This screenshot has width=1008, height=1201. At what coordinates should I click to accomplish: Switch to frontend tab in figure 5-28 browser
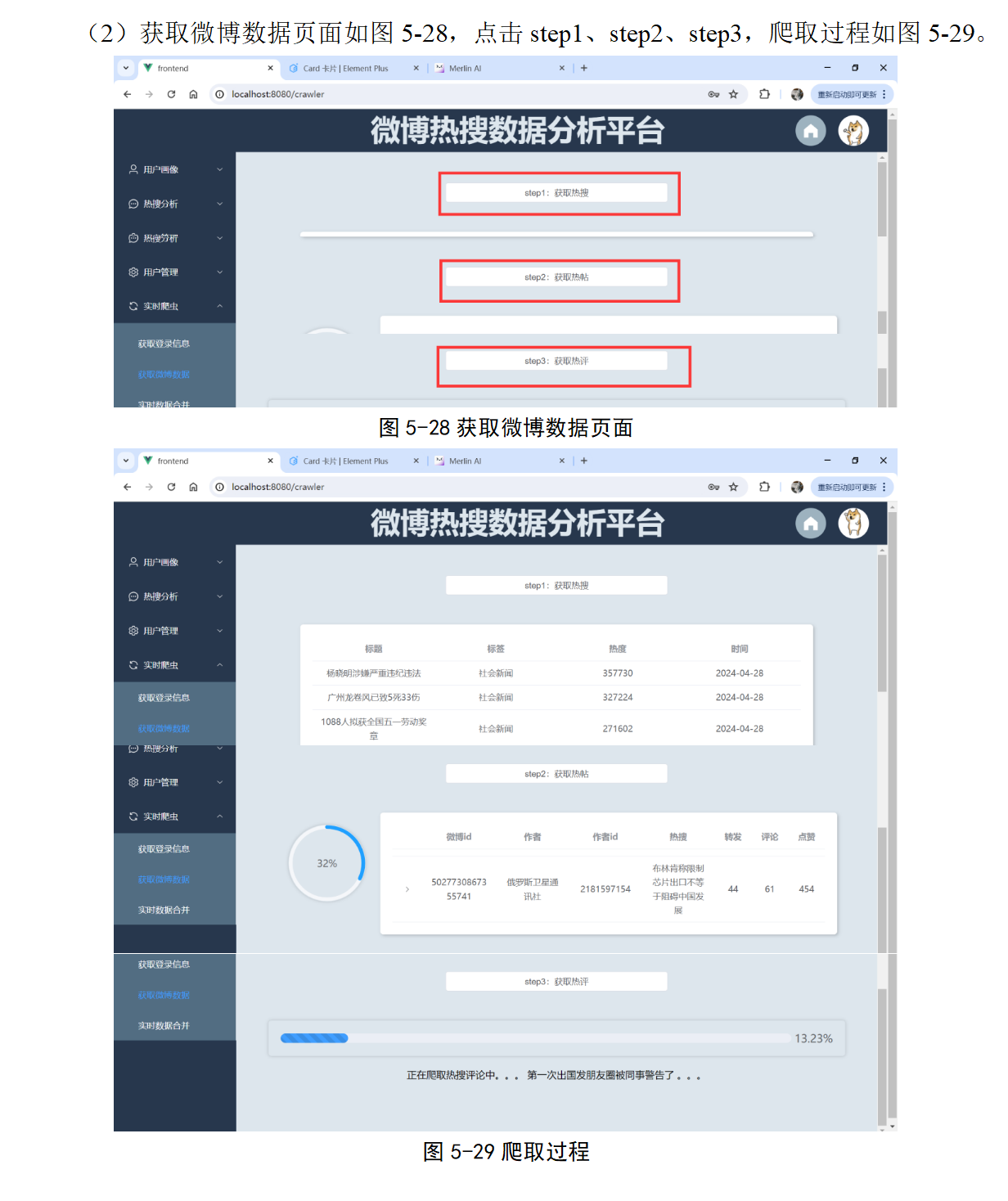pyautogui.click(x=208, y=69)
